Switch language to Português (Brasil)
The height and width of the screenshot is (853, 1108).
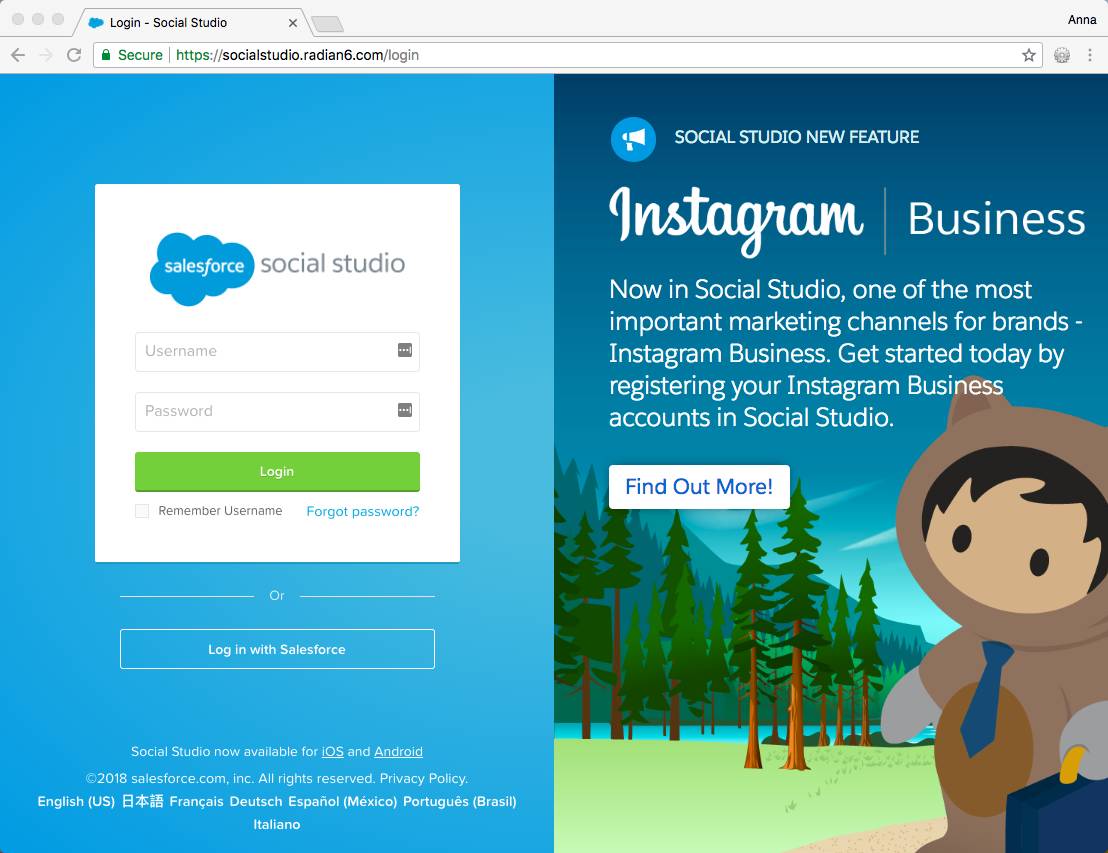click(460, 801)
